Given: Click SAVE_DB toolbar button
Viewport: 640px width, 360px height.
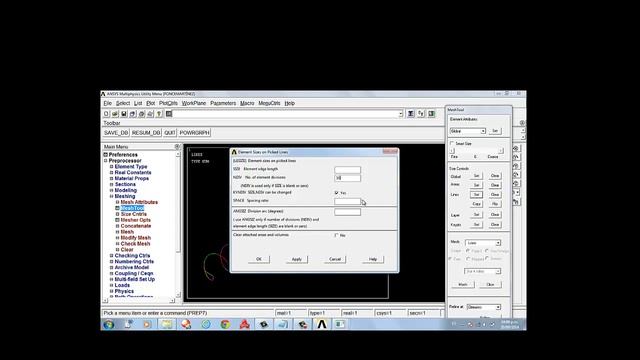Looking at the screenshot, I should (x=116, y=133).
